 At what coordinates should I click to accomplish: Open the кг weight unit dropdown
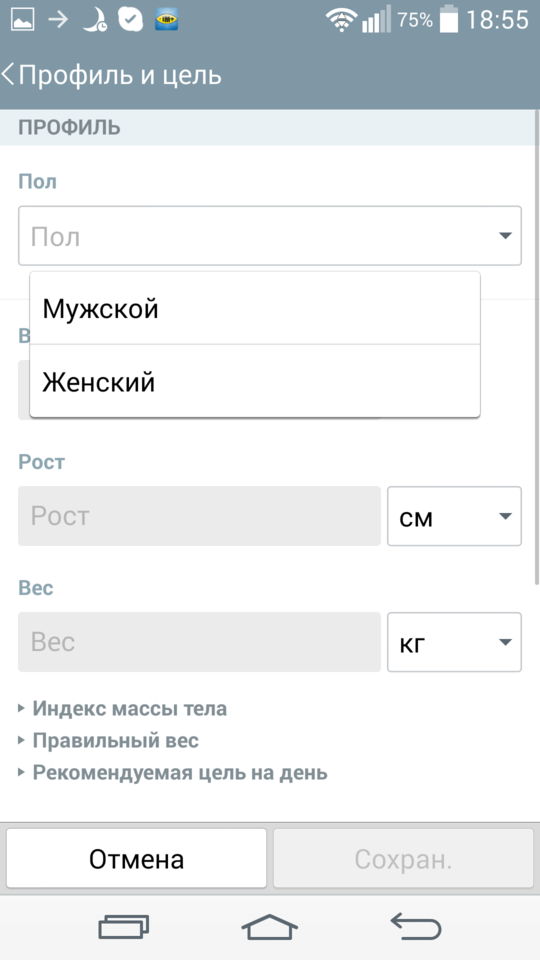(454, 642)
